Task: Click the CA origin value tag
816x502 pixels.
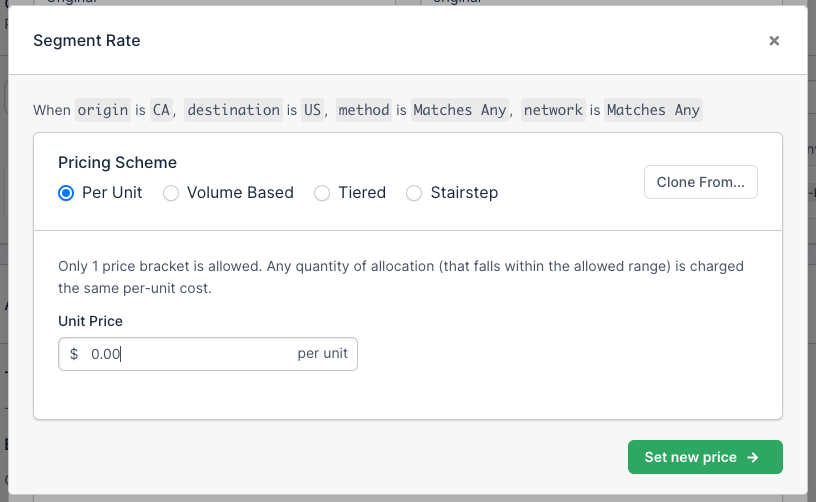Action: [161, 110]
